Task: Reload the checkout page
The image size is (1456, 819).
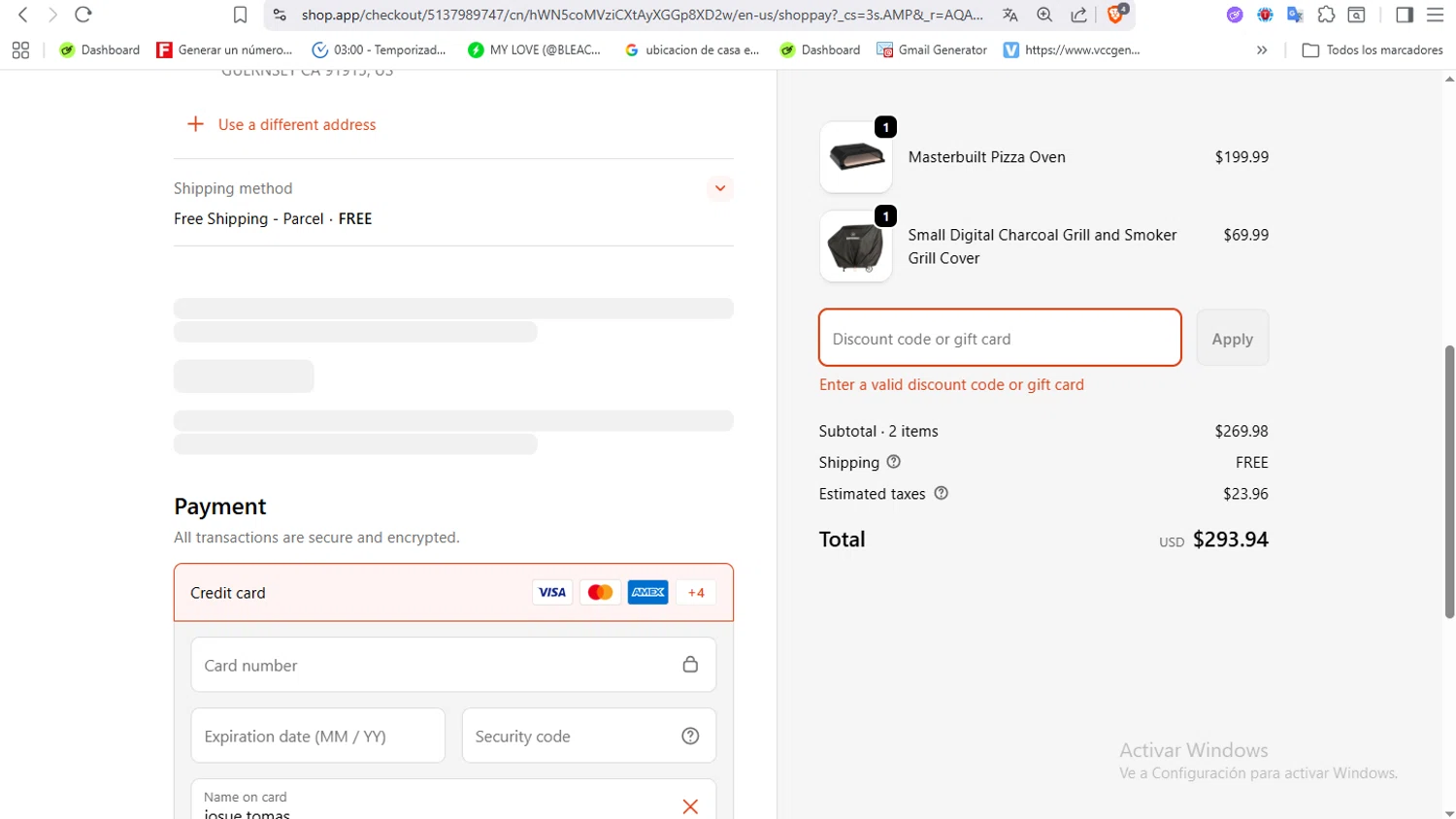Action: (x=83, y=15)
